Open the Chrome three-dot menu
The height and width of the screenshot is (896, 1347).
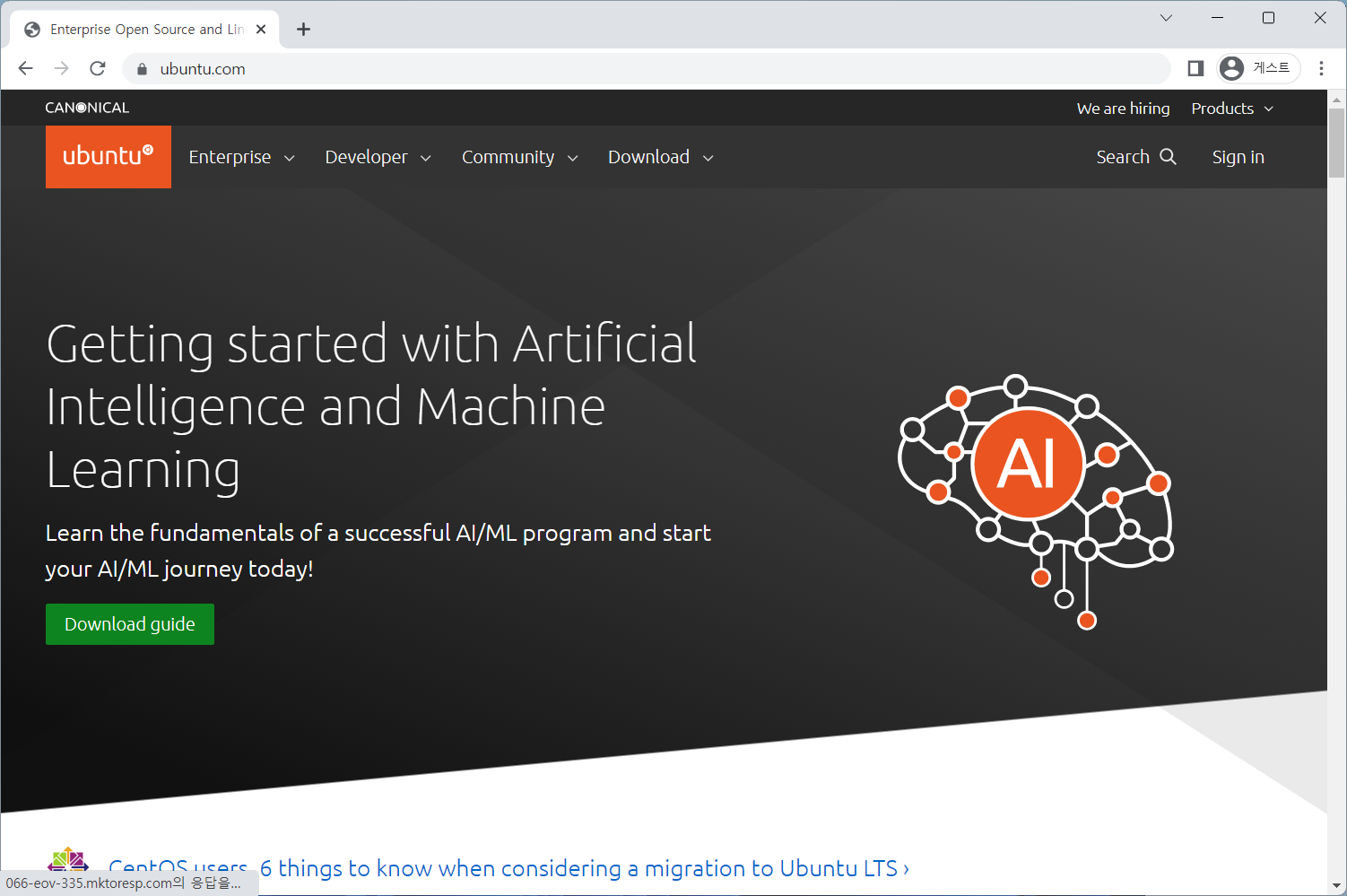1321,68
